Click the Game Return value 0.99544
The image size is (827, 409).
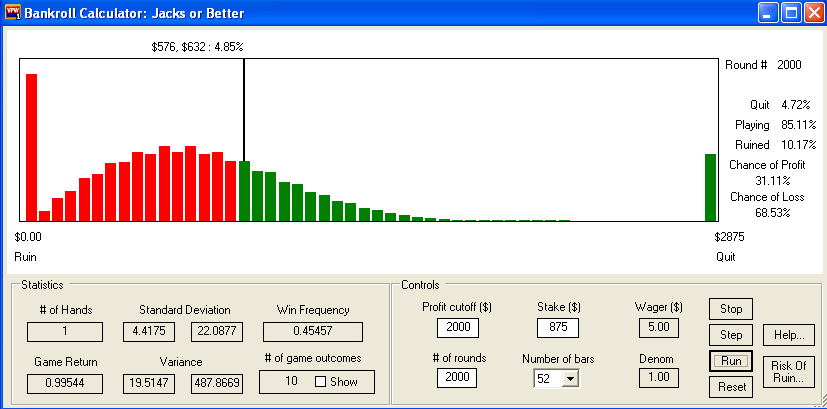coord(65,384)
